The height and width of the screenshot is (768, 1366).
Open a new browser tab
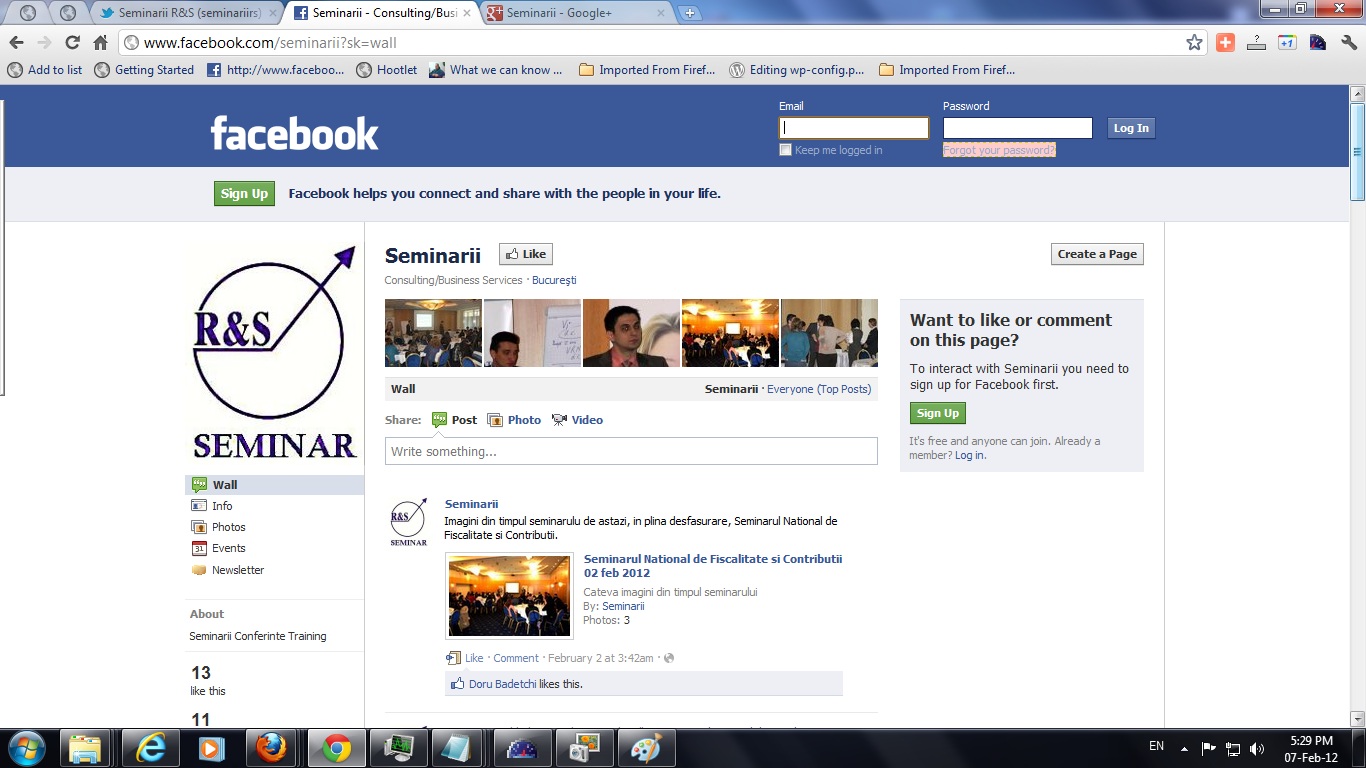[x=689, y=13]
